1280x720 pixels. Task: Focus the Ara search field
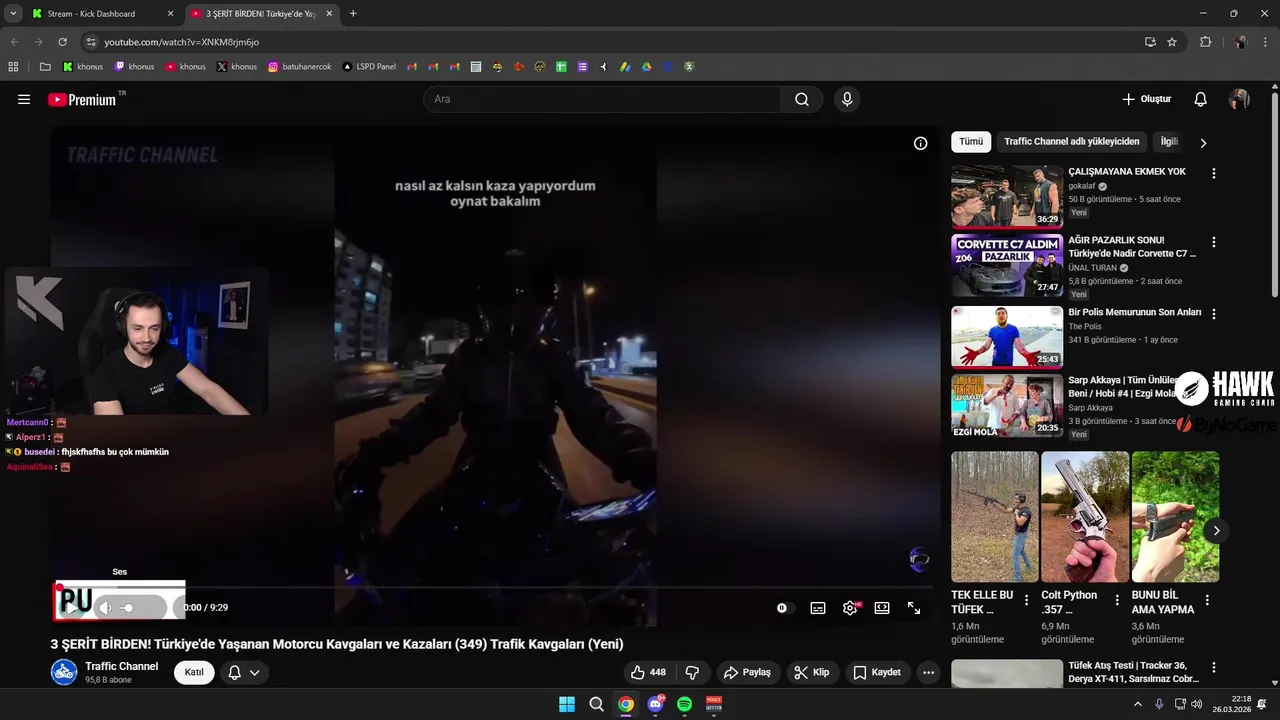pos(602,99)
